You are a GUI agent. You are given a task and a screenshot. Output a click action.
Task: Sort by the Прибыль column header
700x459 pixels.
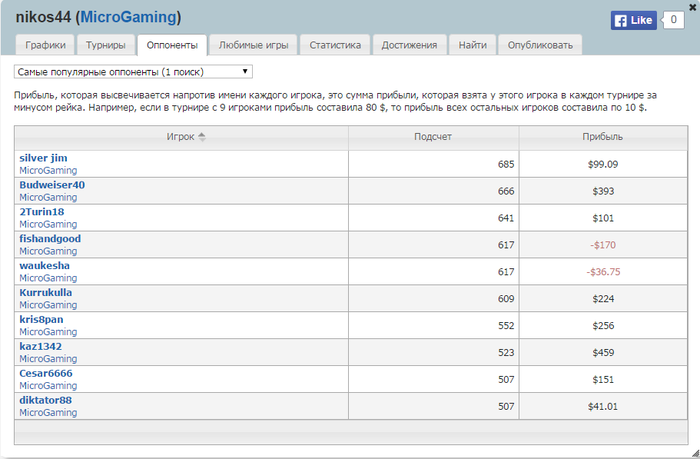[603, 137]
